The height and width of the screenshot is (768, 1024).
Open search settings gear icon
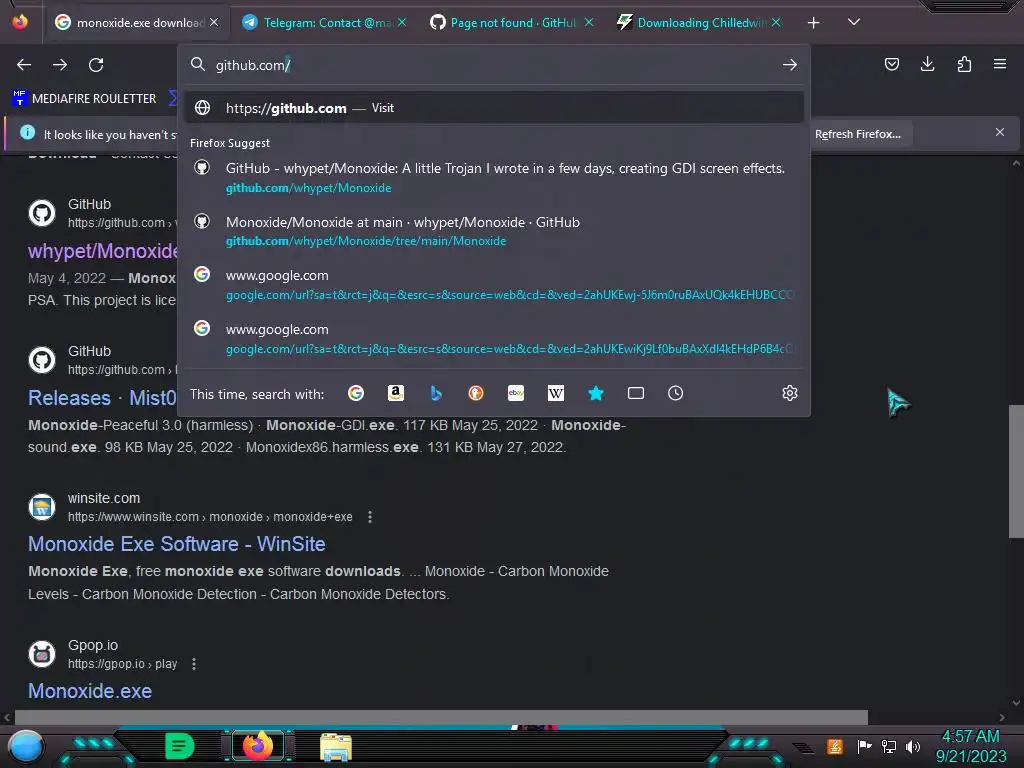(790, 393)
